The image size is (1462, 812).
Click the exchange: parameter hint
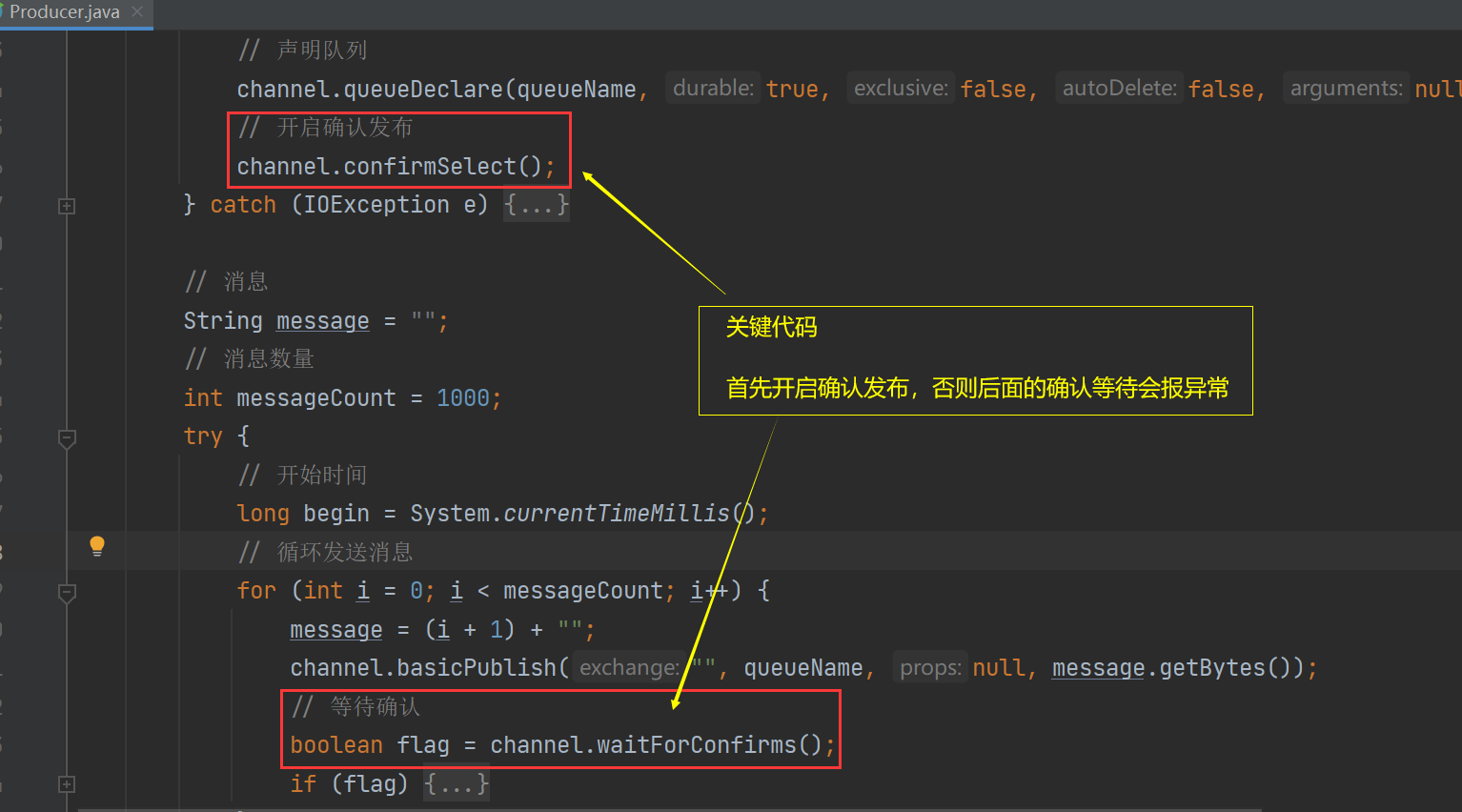pos(629,668)
